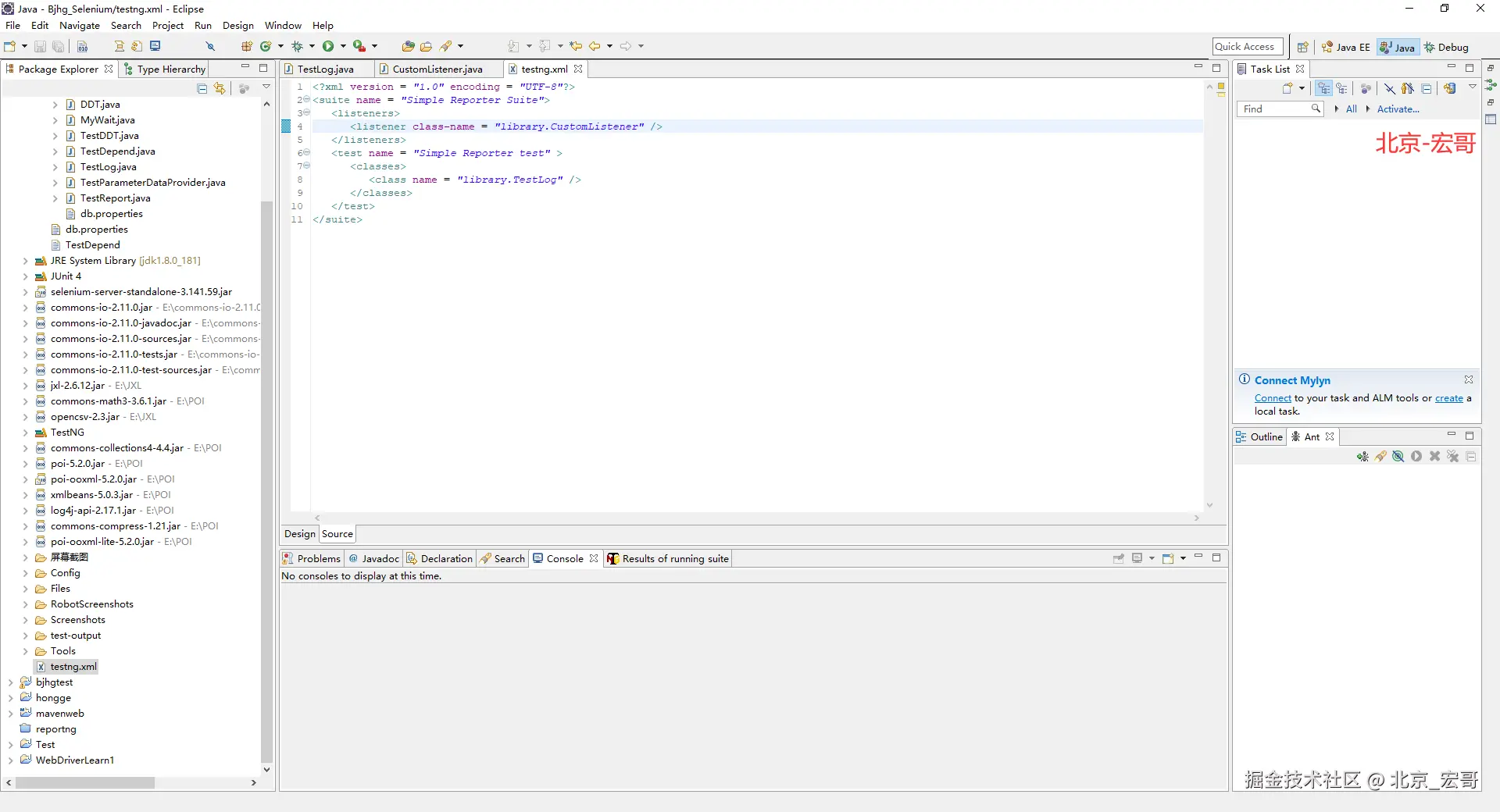The height and width of the screenshot is (812, 1500).
Task: Toggle Categorized presentation in Task List
Action: pos(1323,88)
